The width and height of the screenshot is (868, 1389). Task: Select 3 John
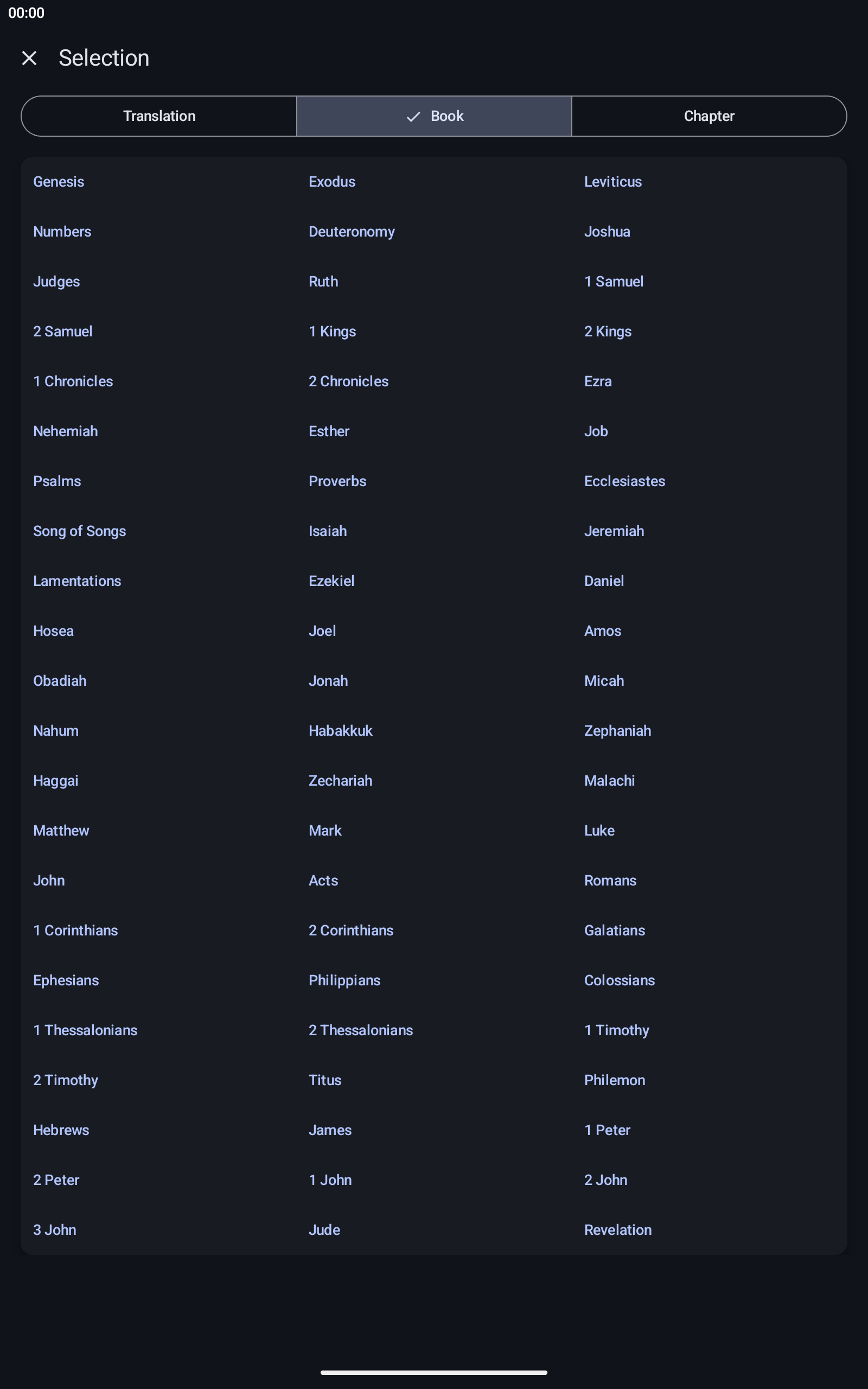tap(55, 1230)
